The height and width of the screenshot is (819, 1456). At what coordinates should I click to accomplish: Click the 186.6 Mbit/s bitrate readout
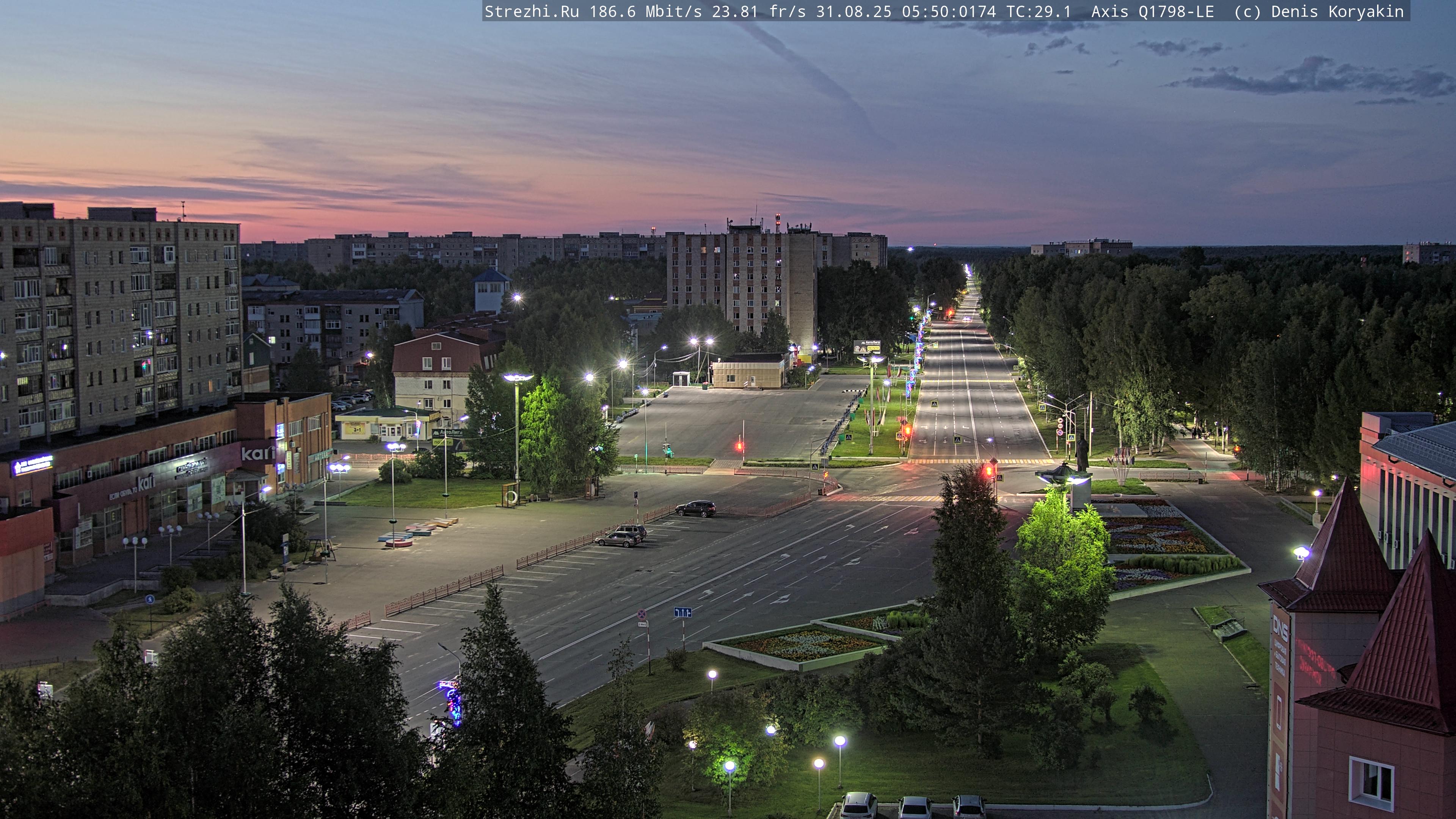pos(645,12)
